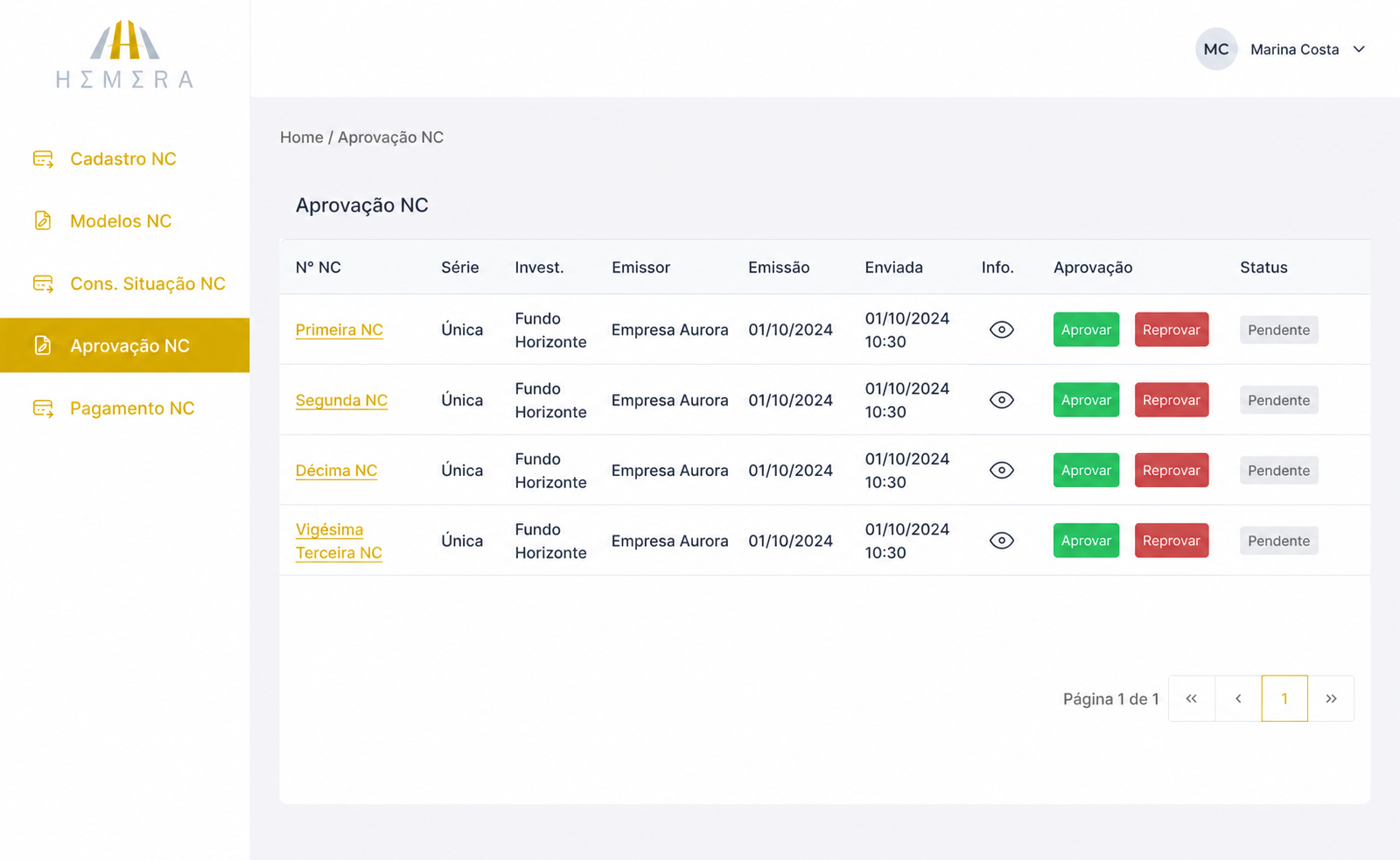Viewport: 1400px width, 860px height.
Task: Click the Hemera logo
Action: 124,54
